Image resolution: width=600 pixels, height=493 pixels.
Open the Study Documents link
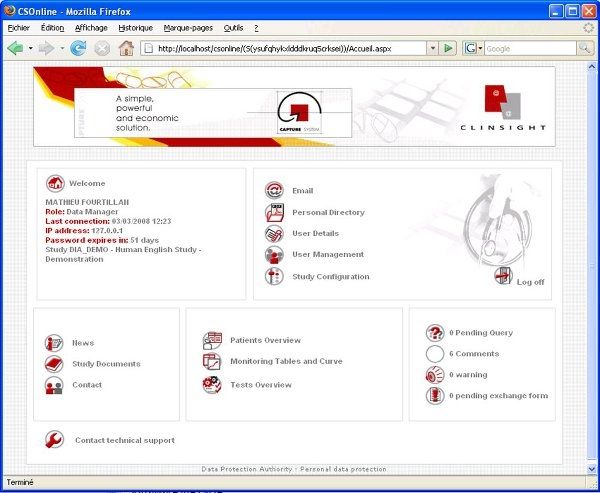(x=106, y=364)
